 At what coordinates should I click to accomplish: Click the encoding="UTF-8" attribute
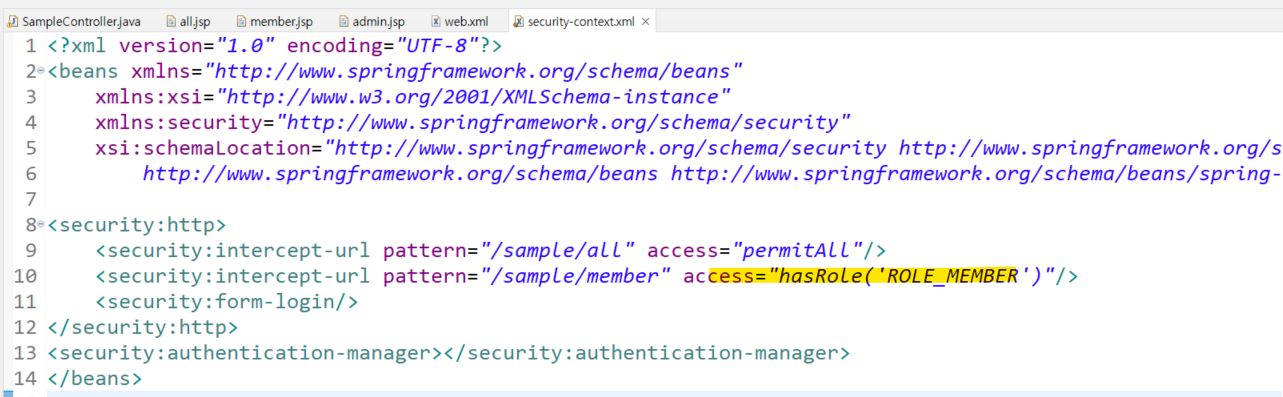coord(382,46)
